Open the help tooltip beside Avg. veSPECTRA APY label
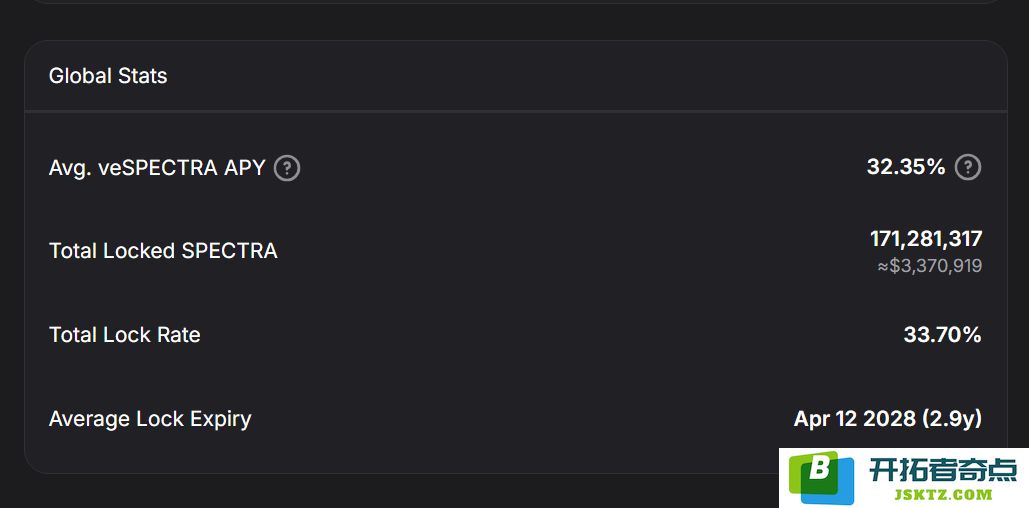The image size is (1029, 508). pos(287,168)
